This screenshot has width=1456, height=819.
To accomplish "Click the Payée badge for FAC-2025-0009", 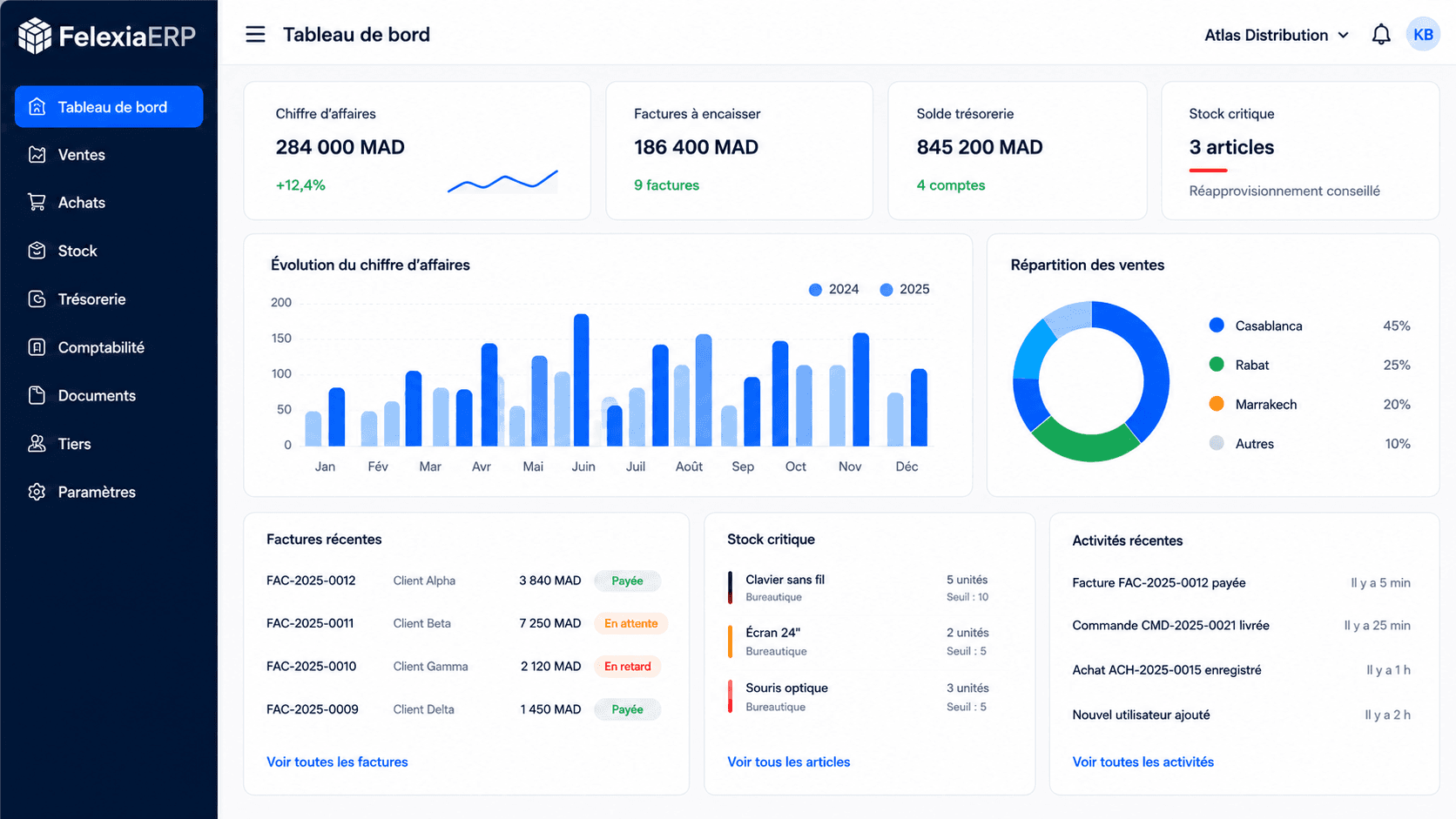I will point(627,709).
